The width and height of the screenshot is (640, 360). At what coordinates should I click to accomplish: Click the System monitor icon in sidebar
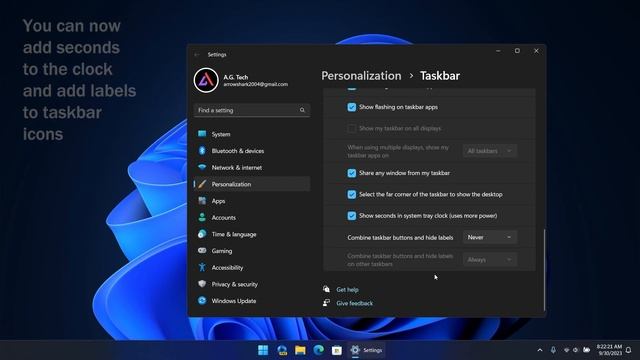pos(202,133)
